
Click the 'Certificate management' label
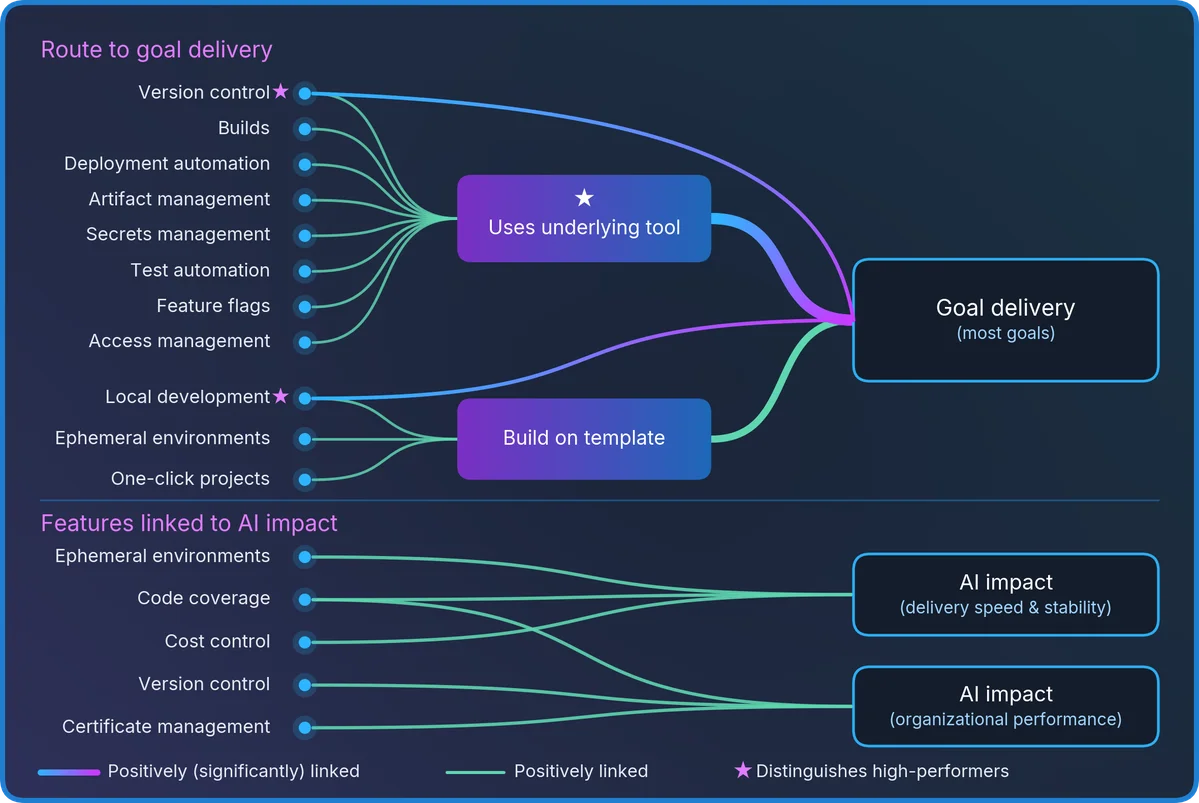(166, 727)
